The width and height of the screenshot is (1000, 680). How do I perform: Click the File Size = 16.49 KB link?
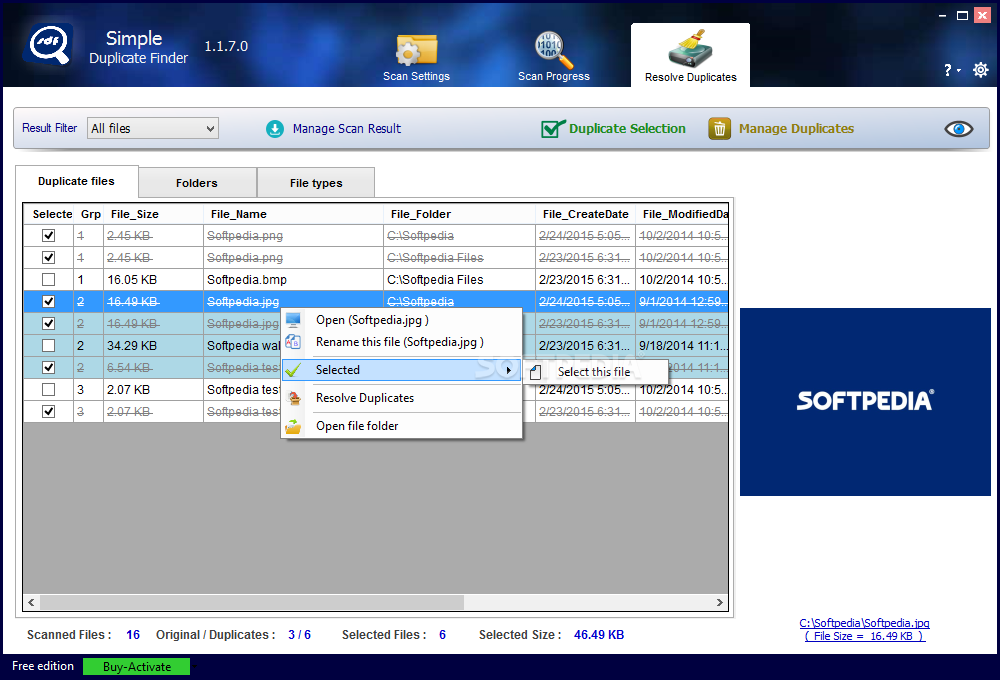pyautogui.click(x=864, y=636)
